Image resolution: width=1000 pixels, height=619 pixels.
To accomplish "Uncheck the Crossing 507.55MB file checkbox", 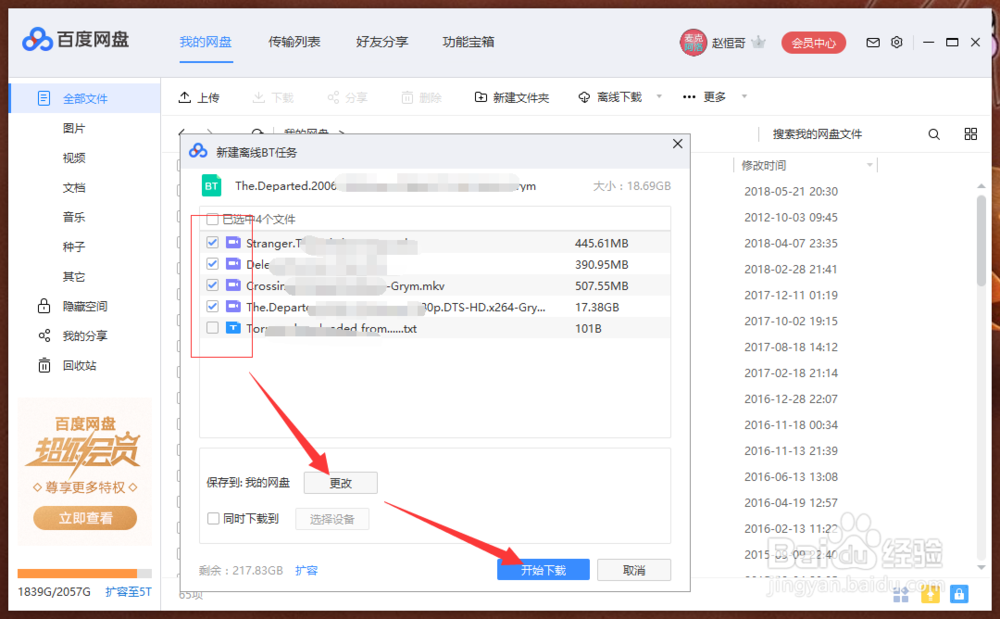I will pyautogui.click(x=212, y=285).
